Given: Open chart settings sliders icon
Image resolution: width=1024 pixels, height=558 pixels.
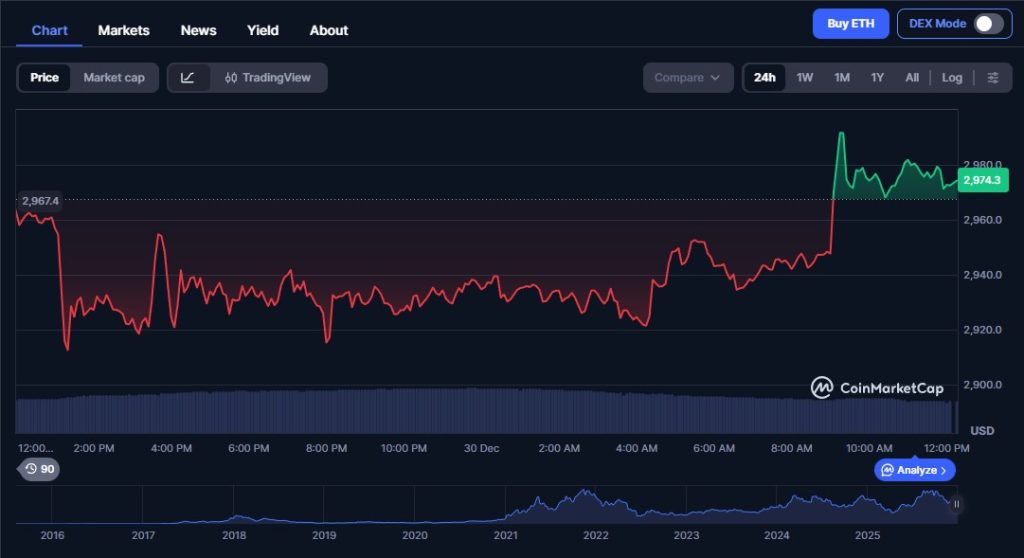Looking at the screenshot, I should point(992,78).
